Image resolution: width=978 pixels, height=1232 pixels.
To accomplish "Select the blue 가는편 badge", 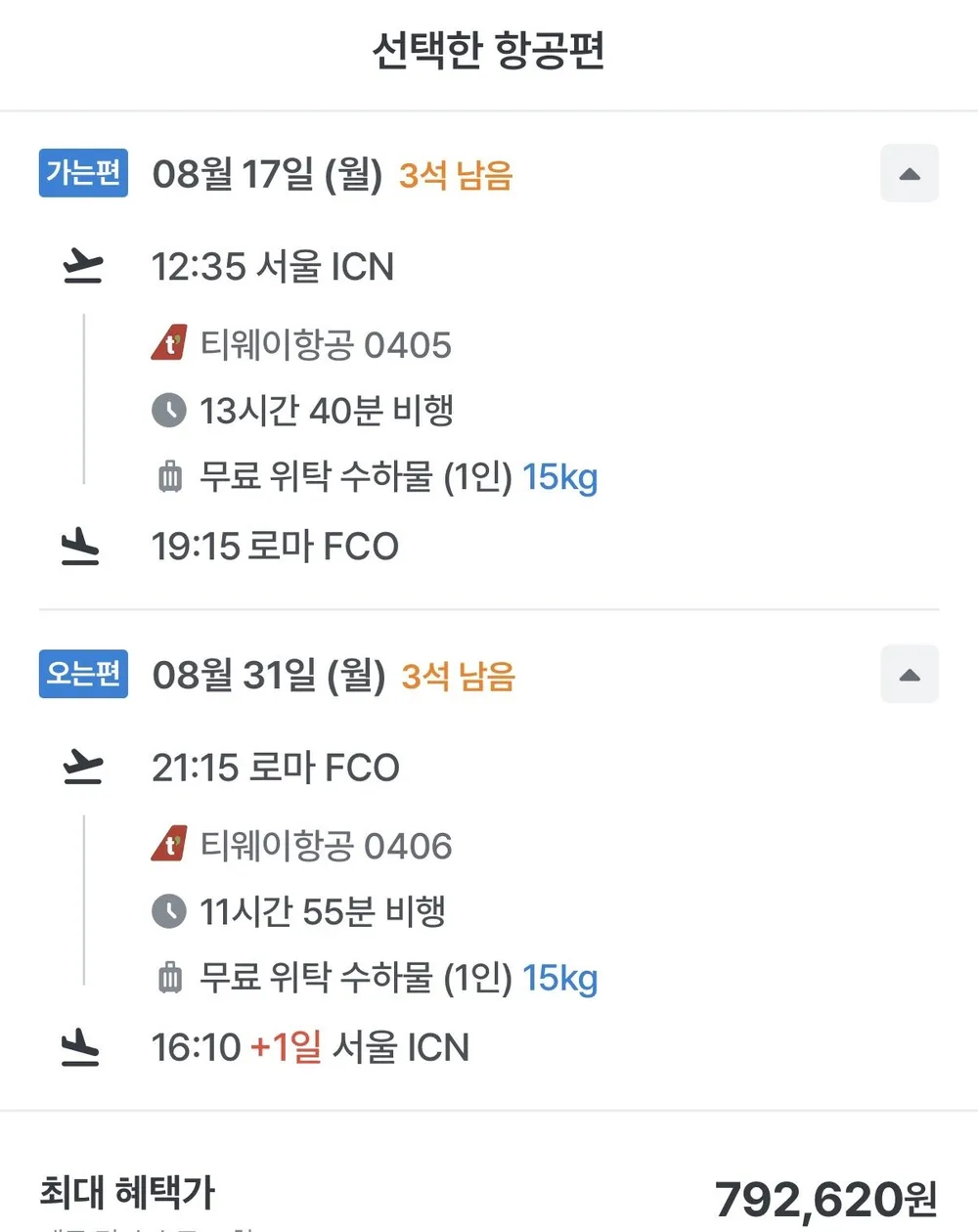I will tap(83, 173).
